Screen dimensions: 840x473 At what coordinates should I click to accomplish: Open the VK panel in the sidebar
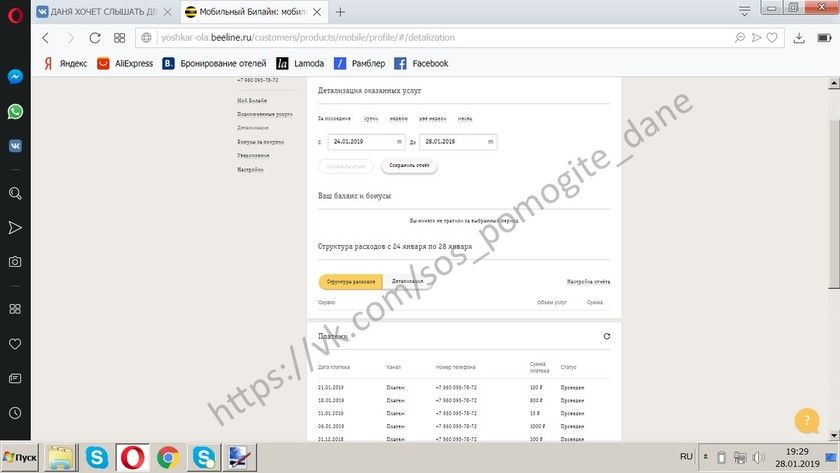[x=15, y=145]
